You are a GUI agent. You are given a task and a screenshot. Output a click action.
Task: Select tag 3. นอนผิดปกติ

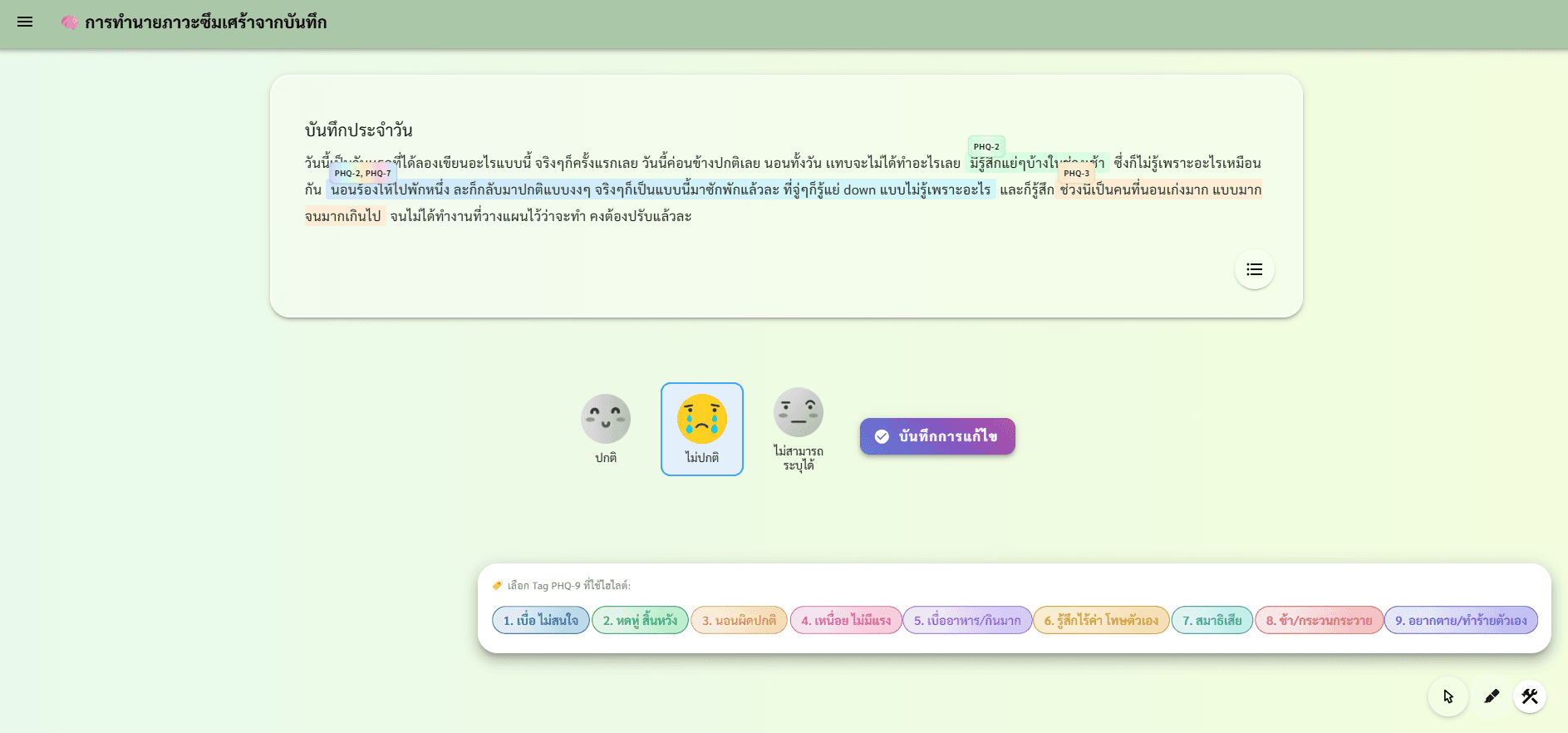tap(739, 620)
